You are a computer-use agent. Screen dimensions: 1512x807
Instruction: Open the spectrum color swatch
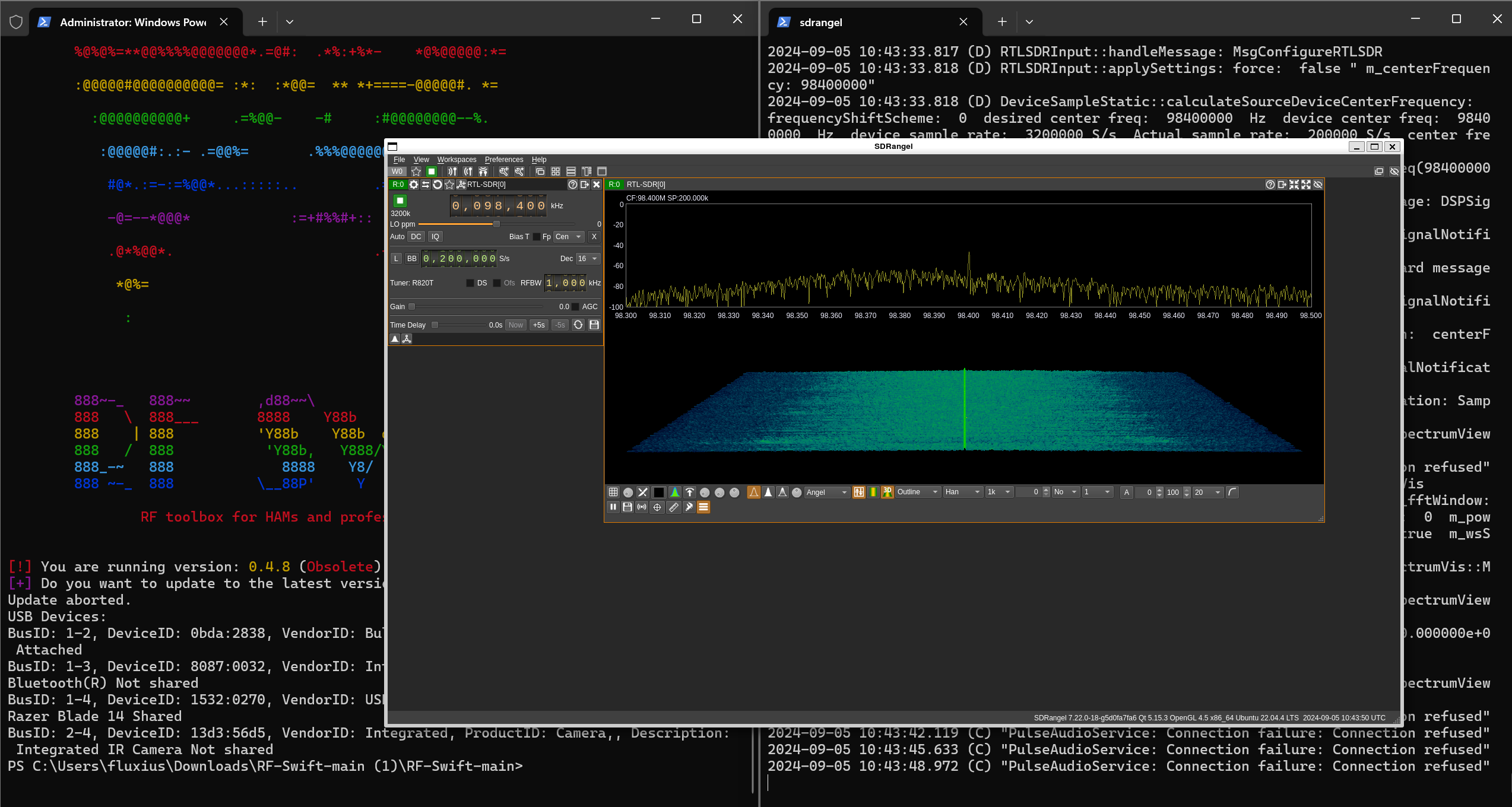pyautogui.click(x=659, y=493)
